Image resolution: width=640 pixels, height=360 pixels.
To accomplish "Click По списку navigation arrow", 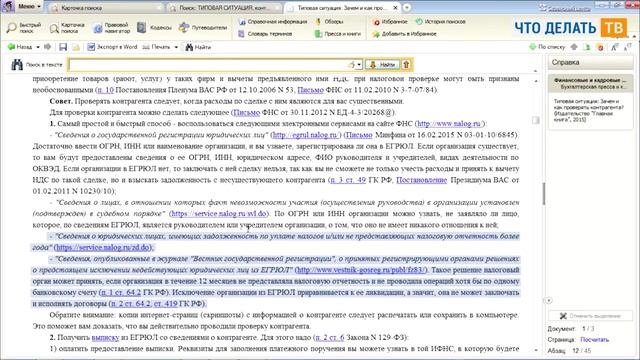I will 547,47.
